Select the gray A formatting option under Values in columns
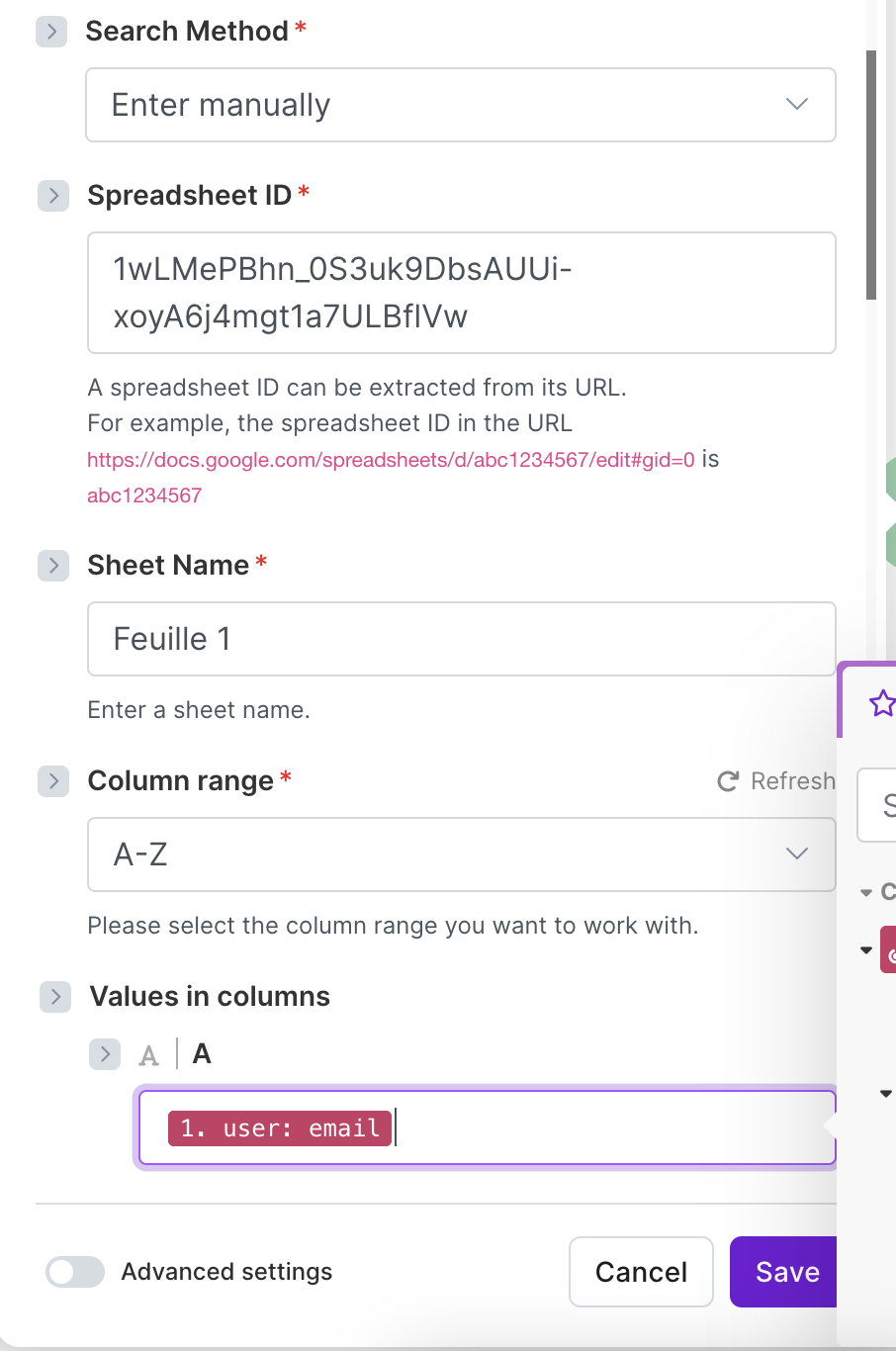Image resolution: width=896 pixels, height=1351 pixels. coord(146,1053)
